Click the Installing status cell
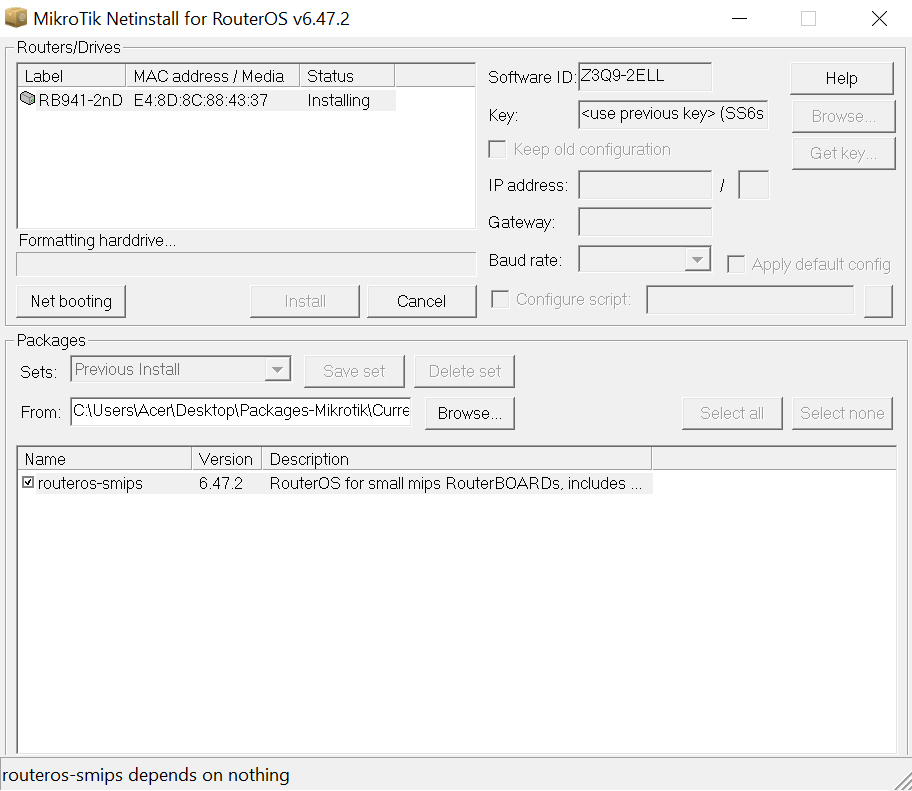The height and width of the screenshot is (791, 912). point(339,100)
